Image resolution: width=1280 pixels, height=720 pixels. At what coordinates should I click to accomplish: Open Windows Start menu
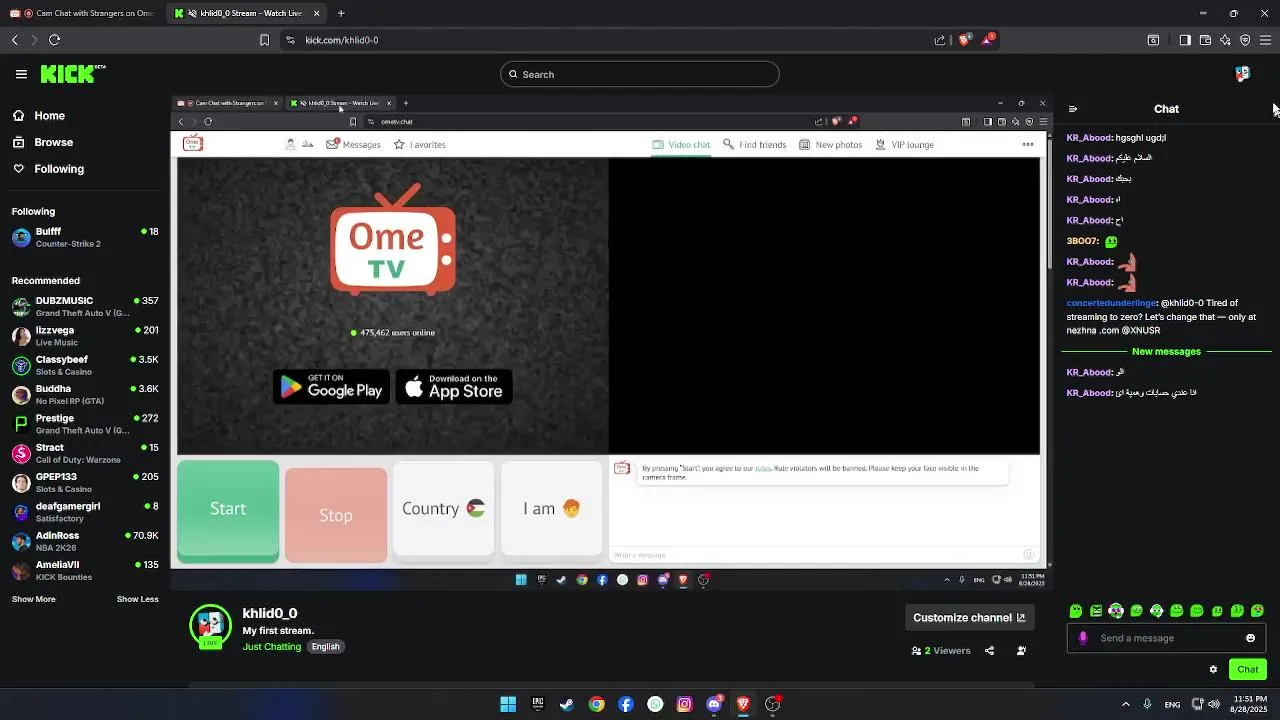tap(508, 704)
